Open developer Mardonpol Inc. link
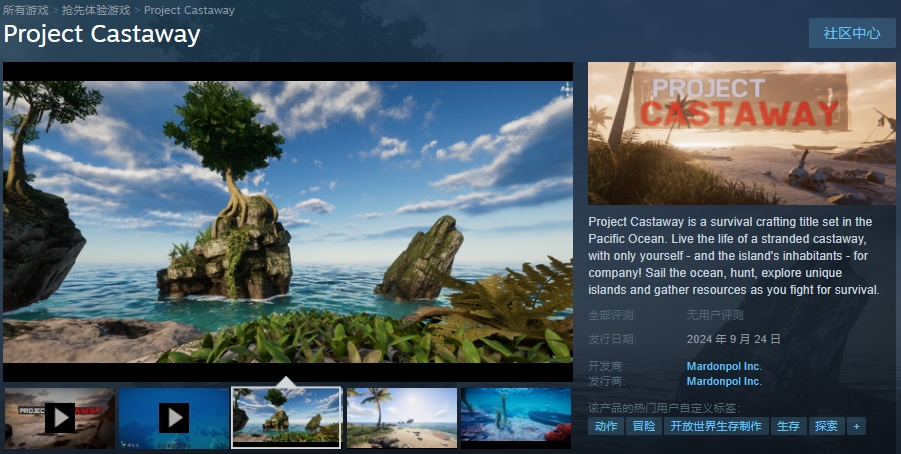901x454 pixels. point(724,366)
